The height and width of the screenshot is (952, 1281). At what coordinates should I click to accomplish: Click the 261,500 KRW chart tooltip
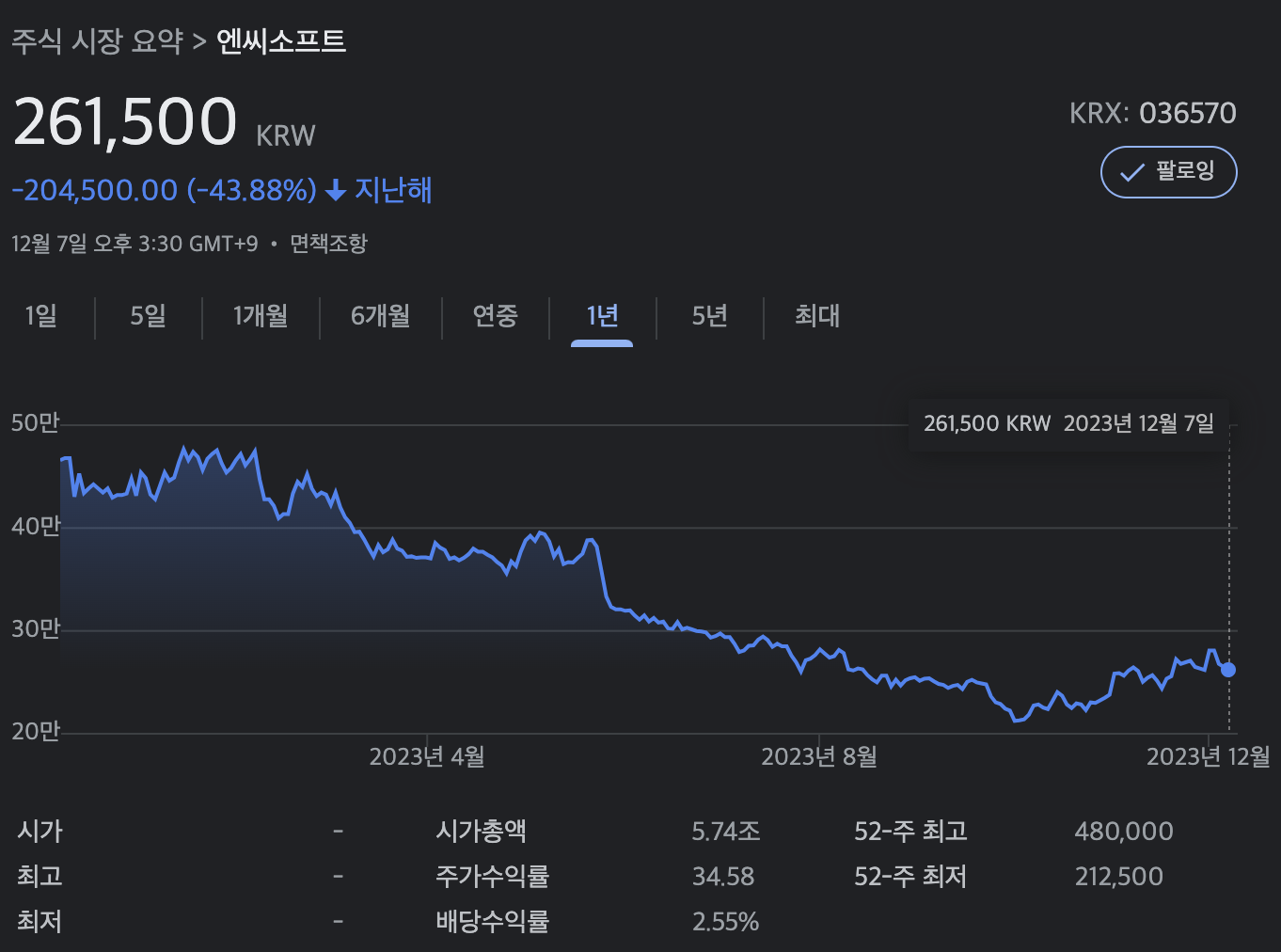pyautogui.click(x=1068, y=423)
